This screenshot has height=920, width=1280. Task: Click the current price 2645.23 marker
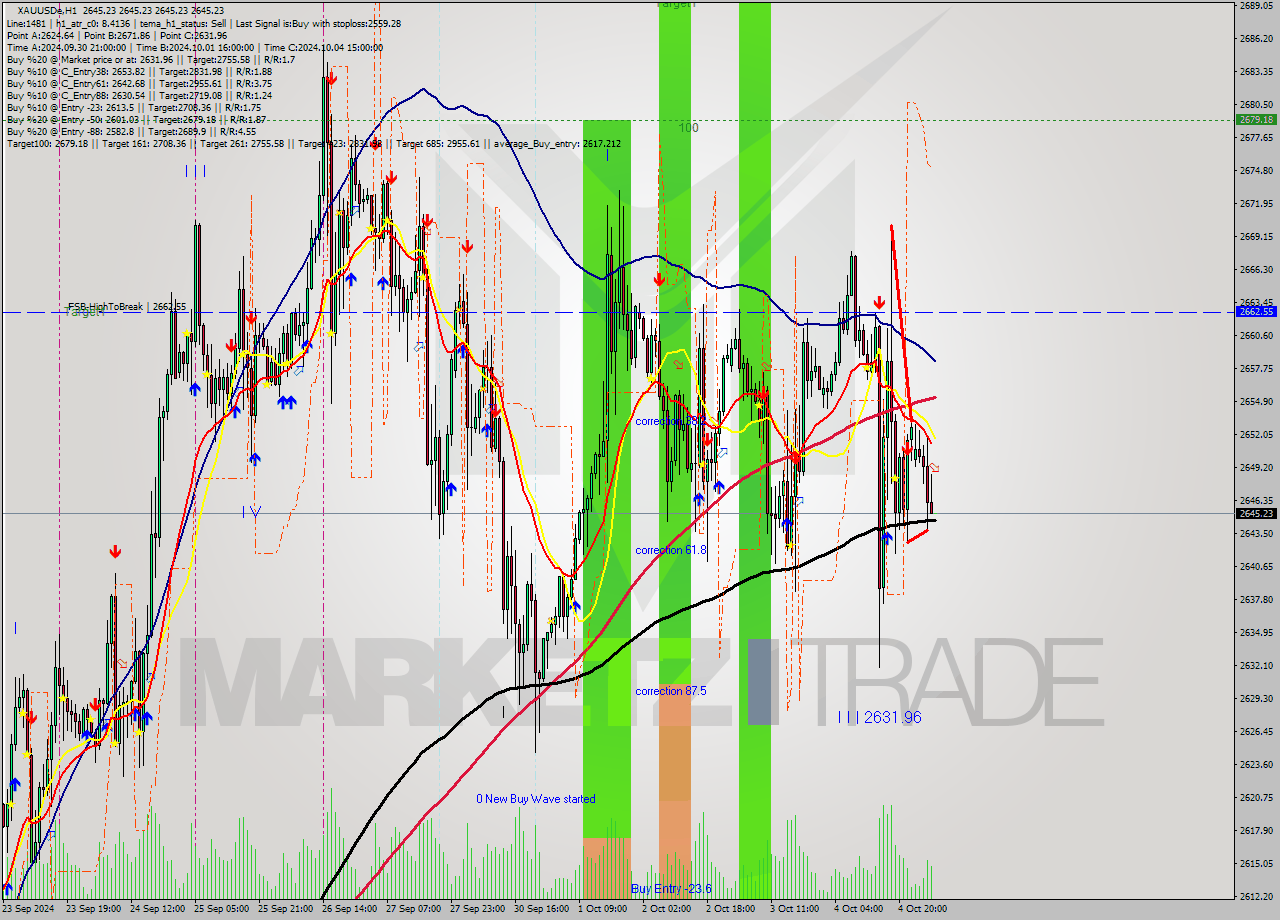pos(1256,514)
